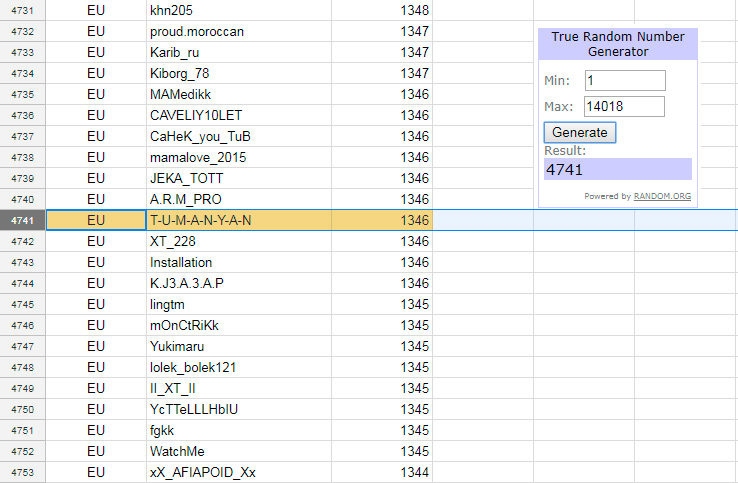Select row header 4741
This screenshot has height=483, width=738.
tap(22, 220)
